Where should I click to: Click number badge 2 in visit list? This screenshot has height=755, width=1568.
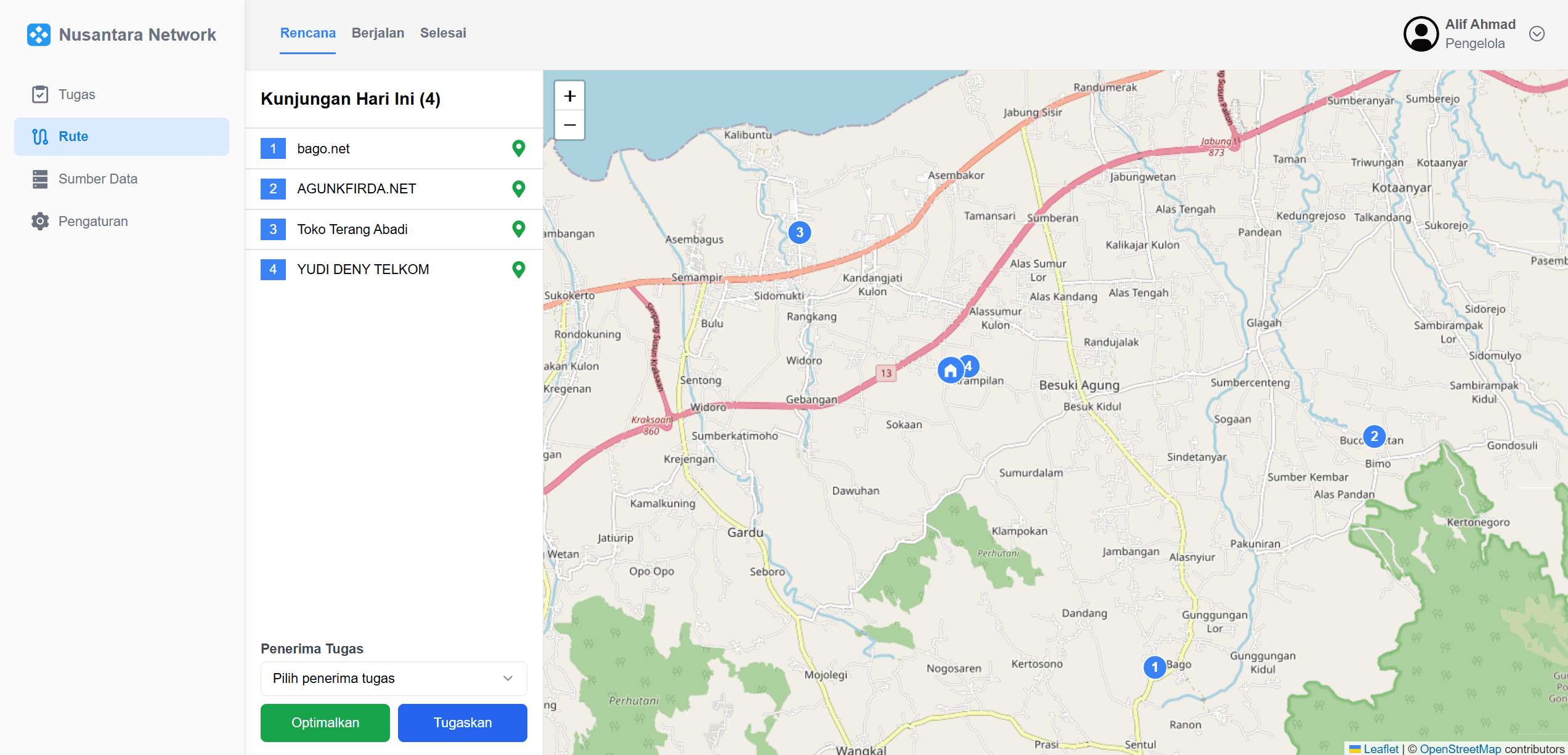click(273, 188)
